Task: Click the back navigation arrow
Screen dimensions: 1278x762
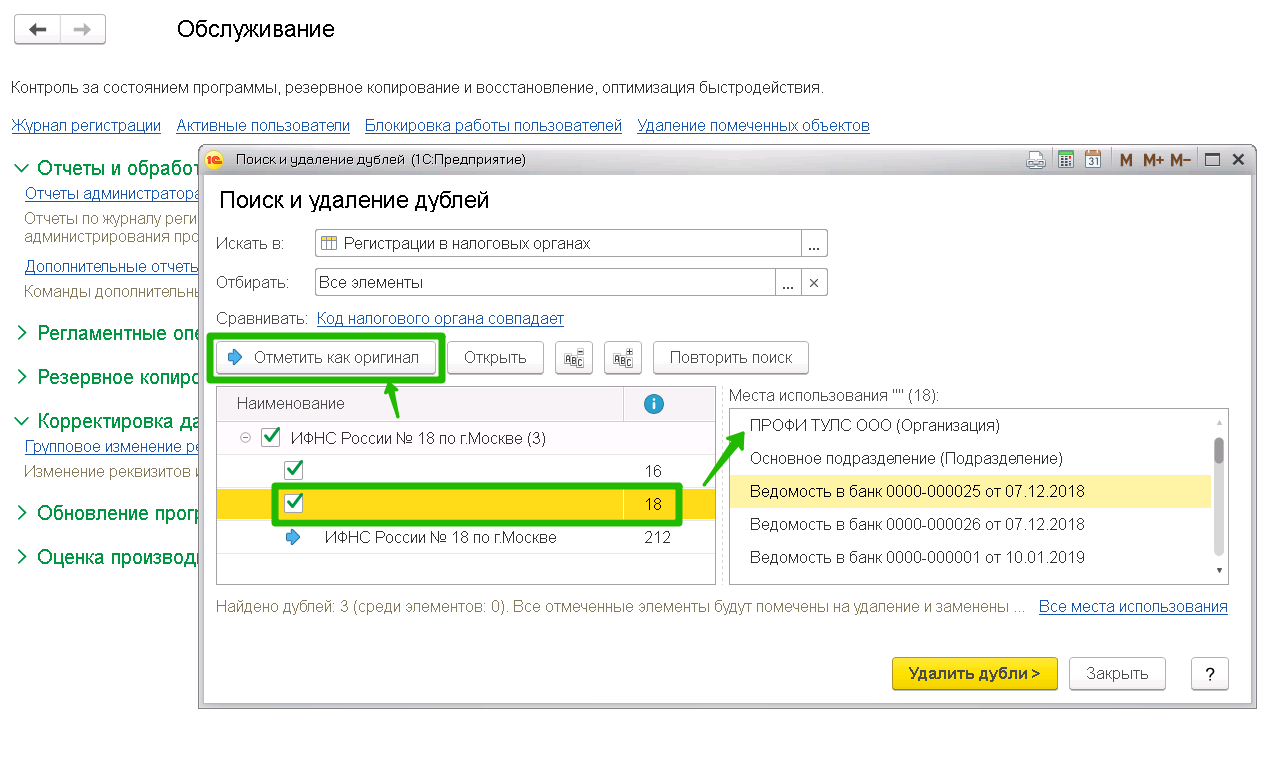Action: coord(38,30)
